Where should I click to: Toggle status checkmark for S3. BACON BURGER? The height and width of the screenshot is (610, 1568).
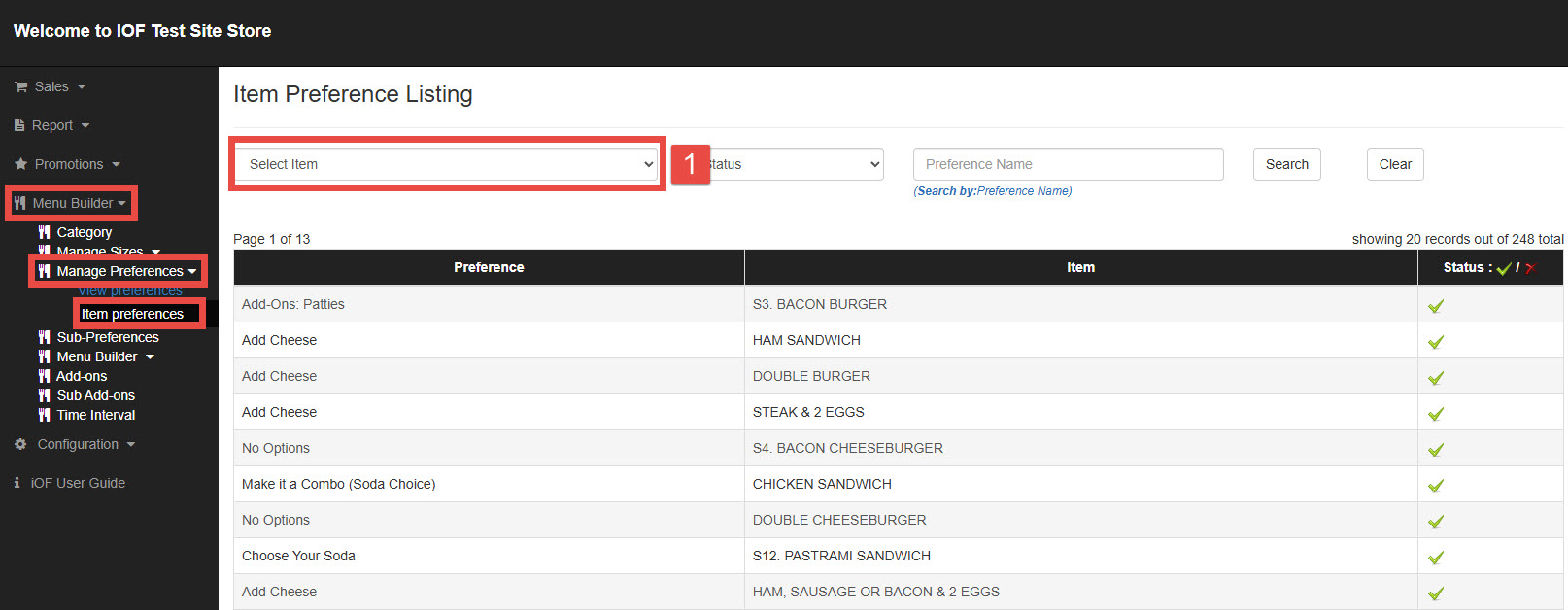click(x=1435, y=306)
